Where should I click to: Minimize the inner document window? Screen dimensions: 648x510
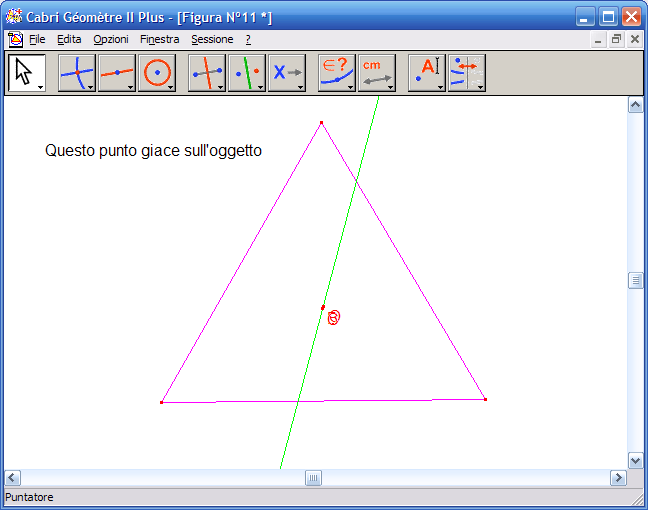click(x=598, y=39)
